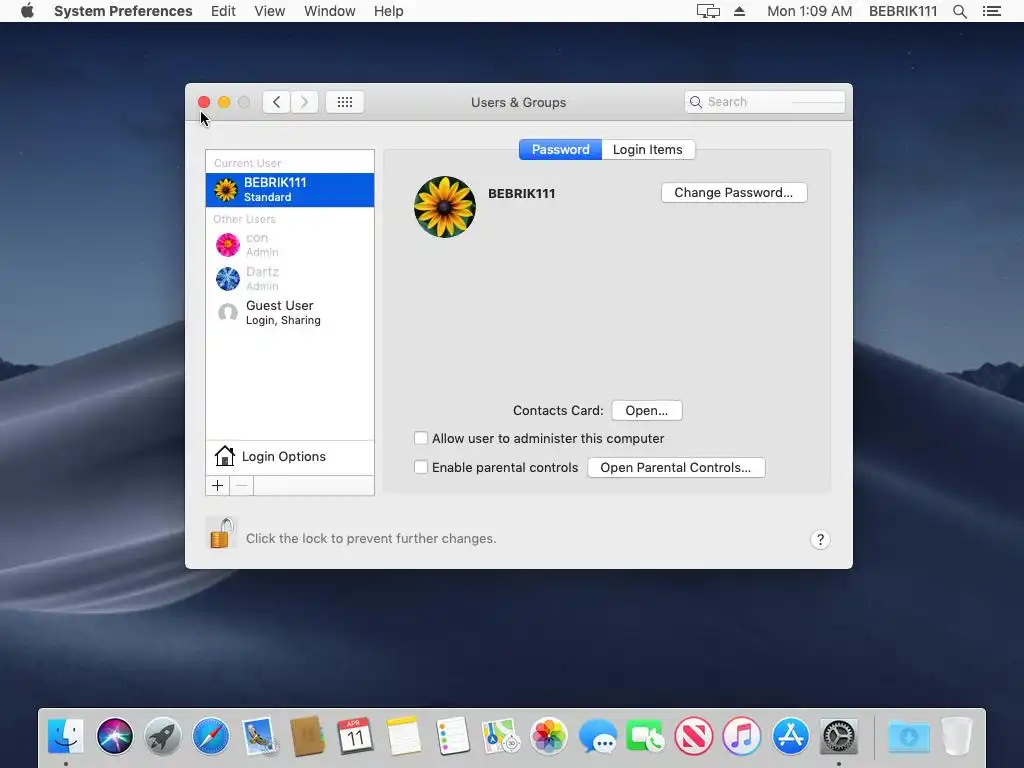Switch to the Login Items tab
The image size is (1024, 768).
[648, 150]
